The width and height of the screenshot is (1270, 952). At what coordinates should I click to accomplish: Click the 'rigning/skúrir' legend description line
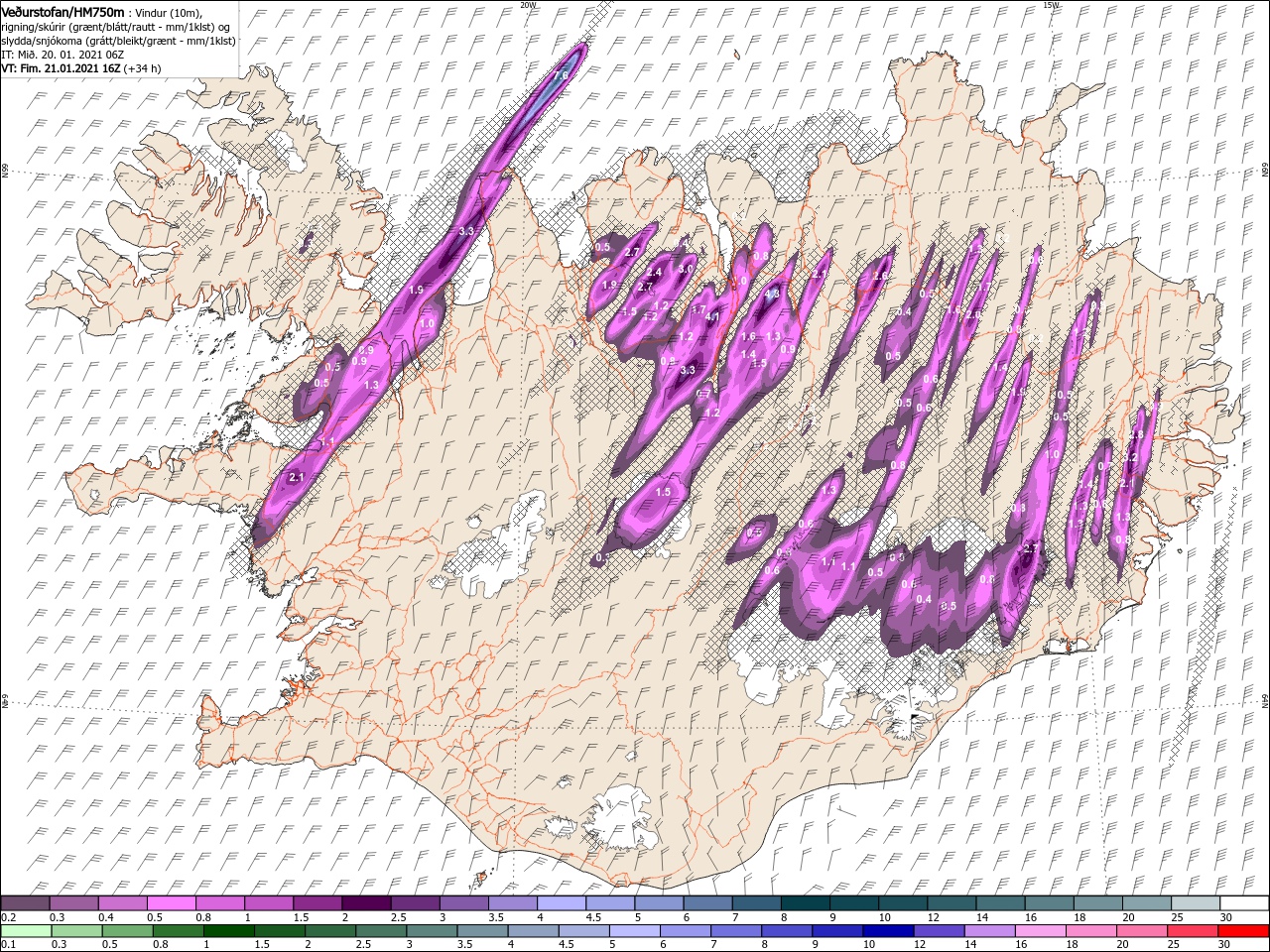click(x=115, y=27)
